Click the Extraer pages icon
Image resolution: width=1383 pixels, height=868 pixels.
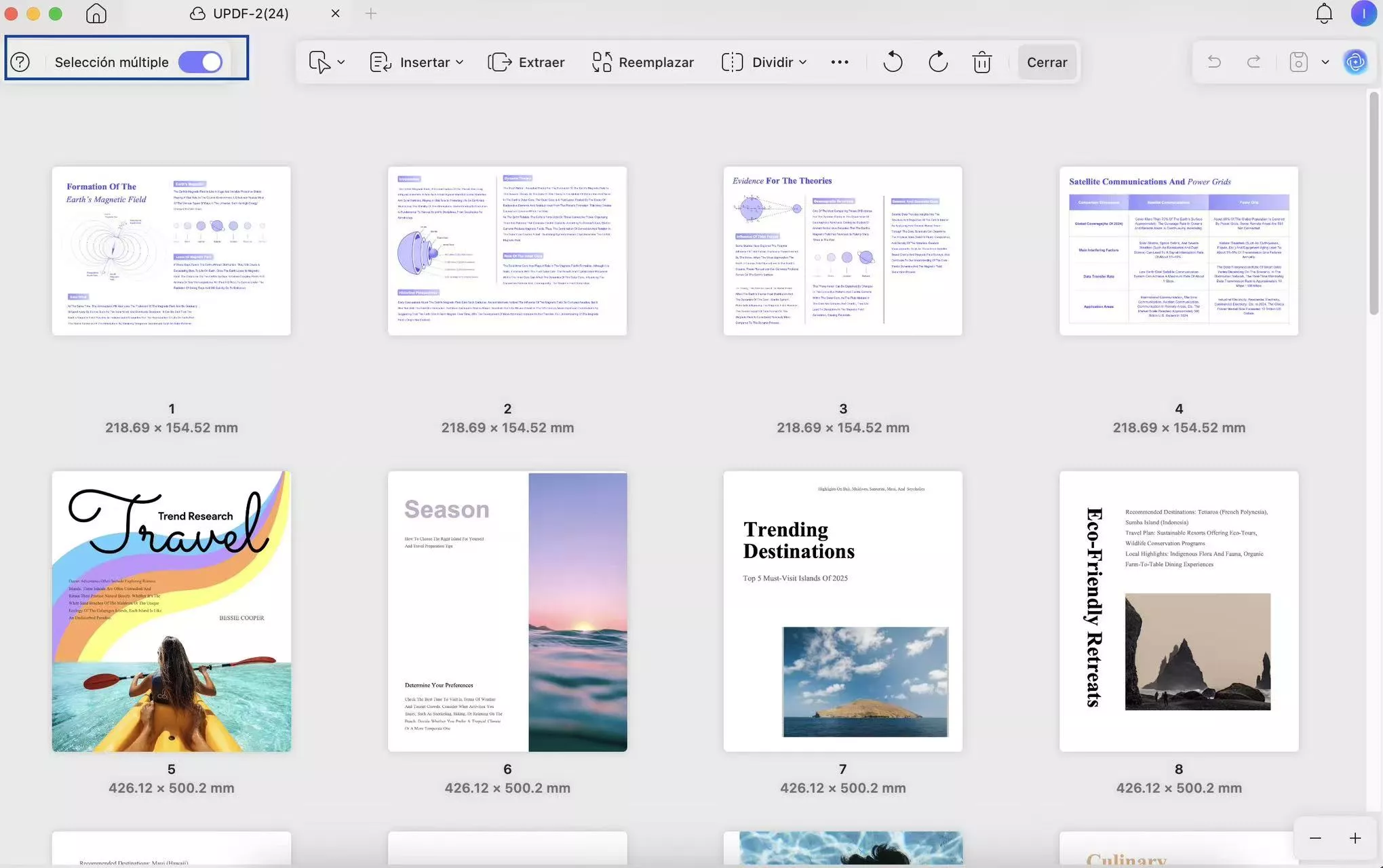click(500, 62)
